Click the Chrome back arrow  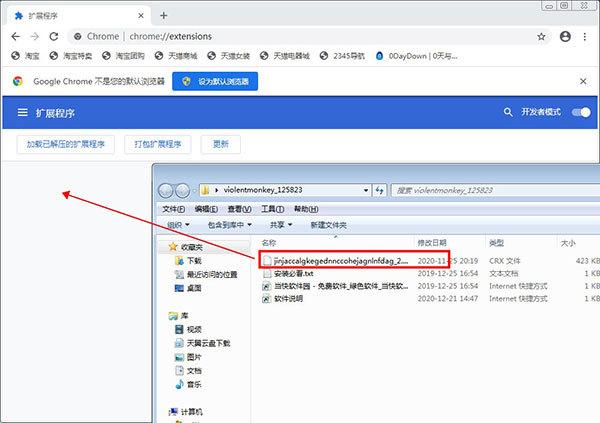click(x=16, y=36)
